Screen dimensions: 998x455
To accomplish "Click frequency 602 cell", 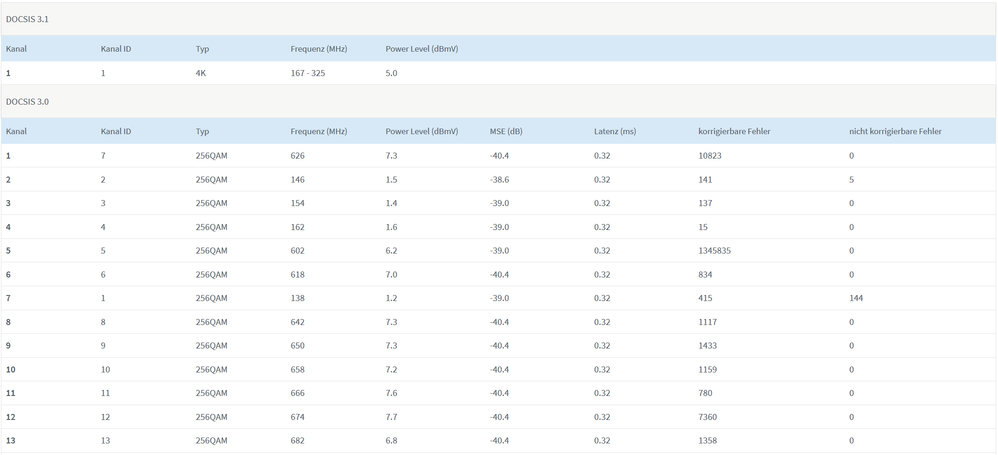I will point(297,251).
